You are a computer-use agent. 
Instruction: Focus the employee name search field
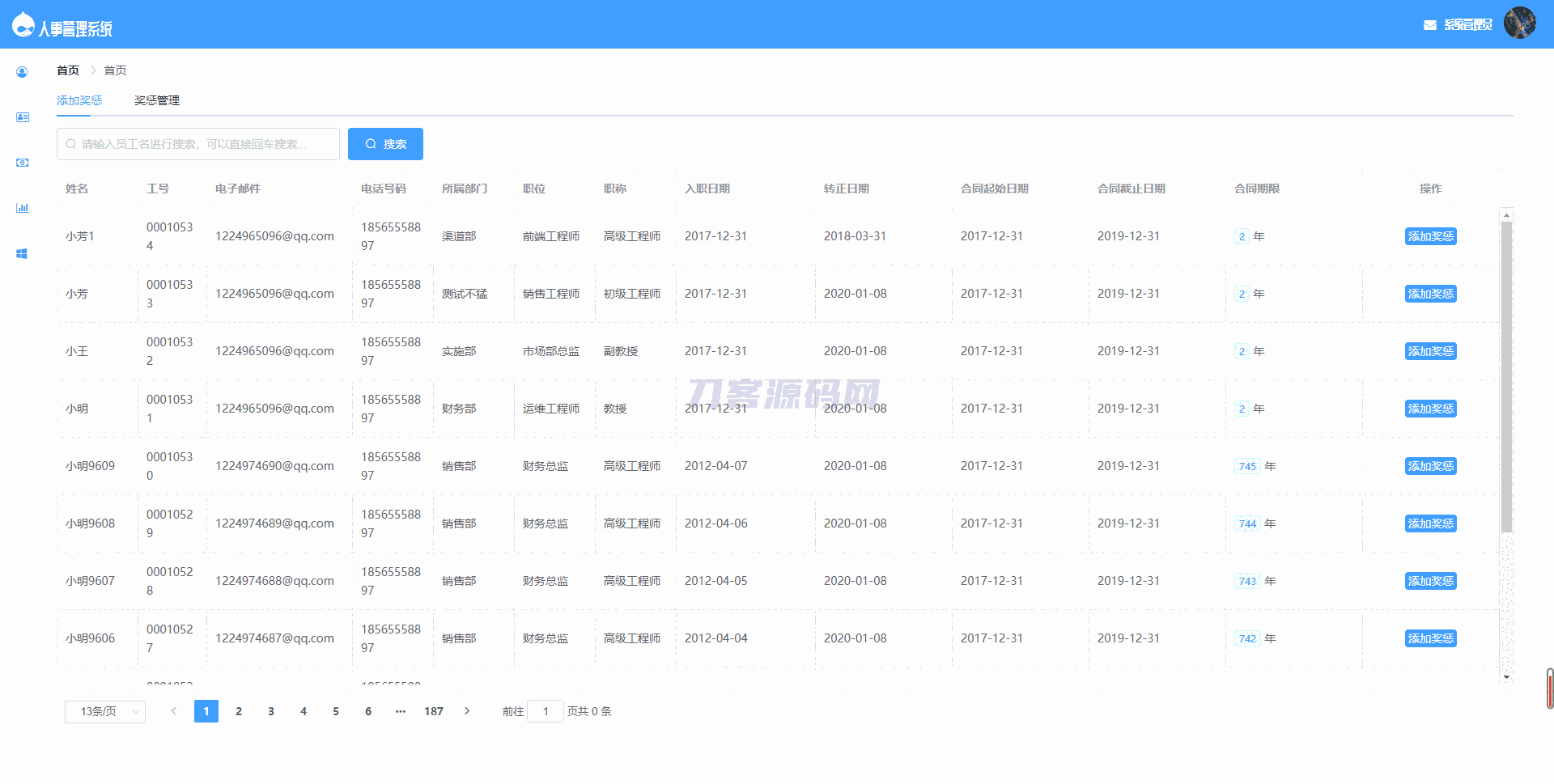(x=198, y=144)
